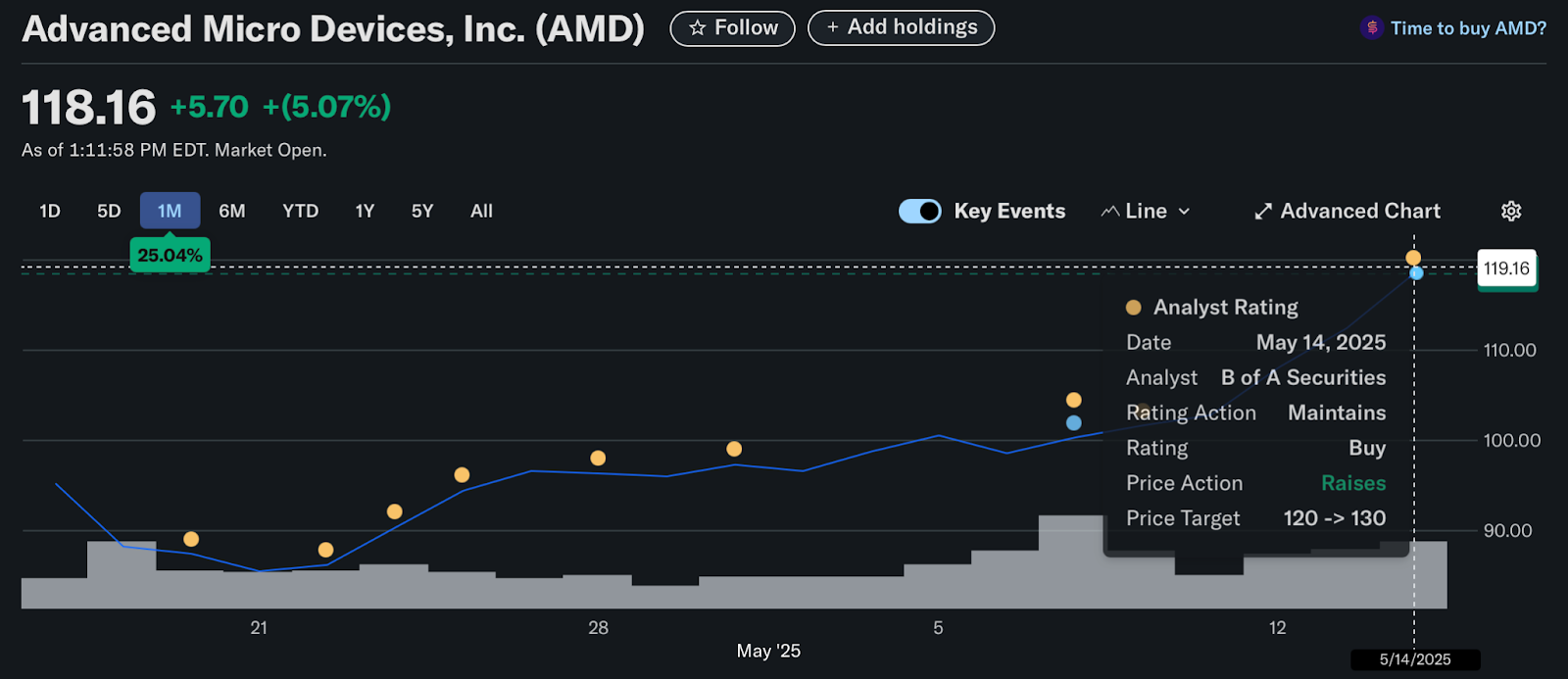Select the 1D time range
1568x679 pixels.
(x=50, y=211)
